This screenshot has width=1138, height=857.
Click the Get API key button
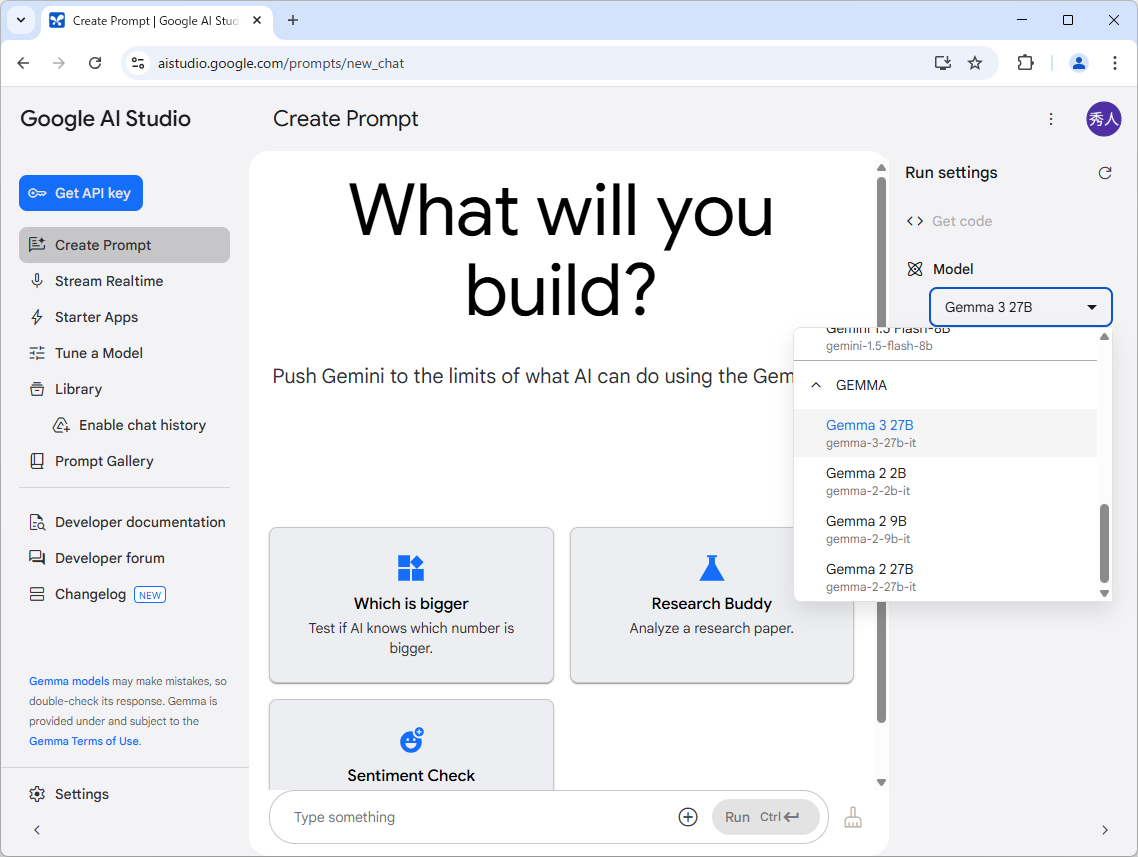click(80, 193)
